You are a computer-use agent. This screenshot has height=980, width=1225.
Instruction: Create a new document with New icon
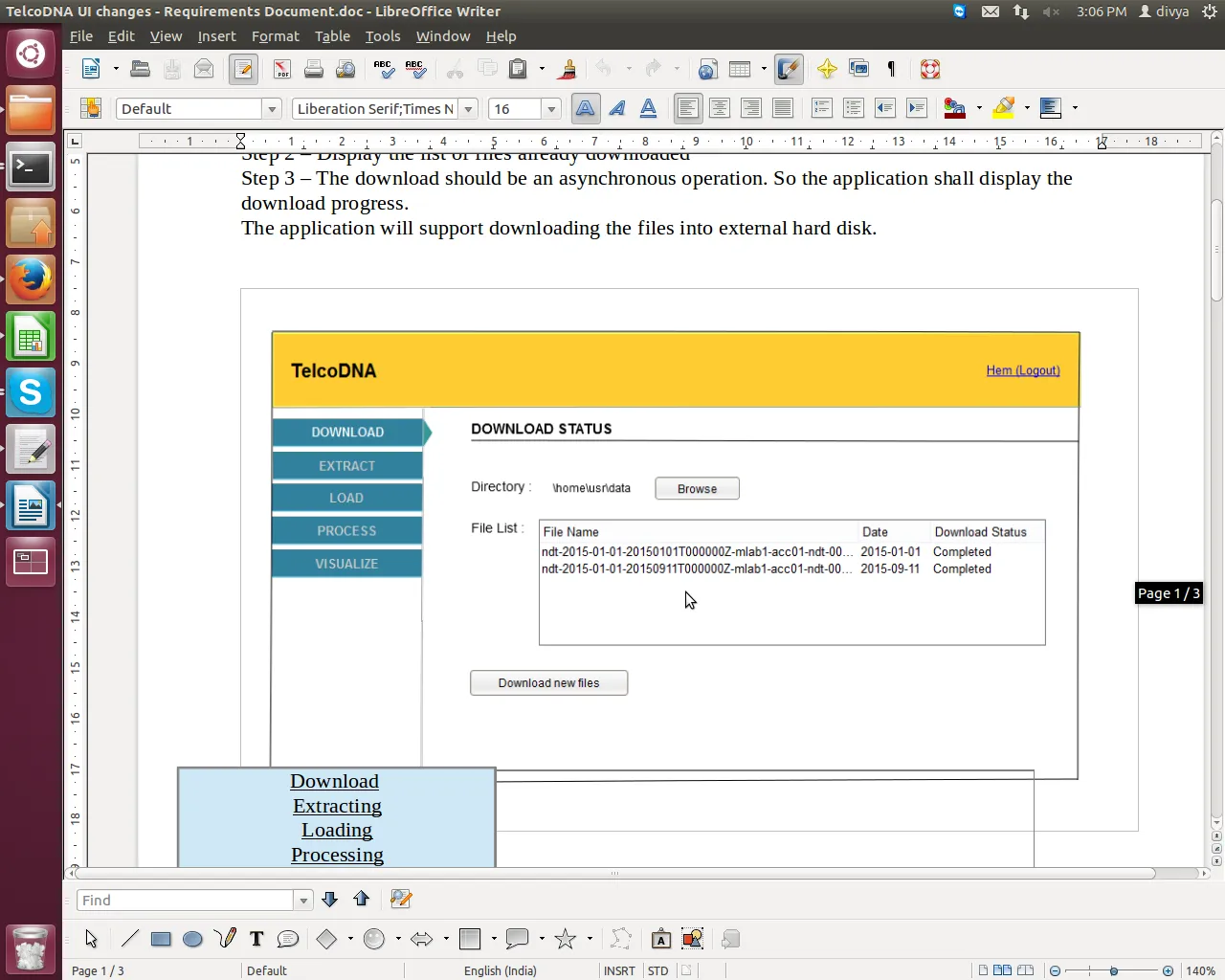(91, 69)
